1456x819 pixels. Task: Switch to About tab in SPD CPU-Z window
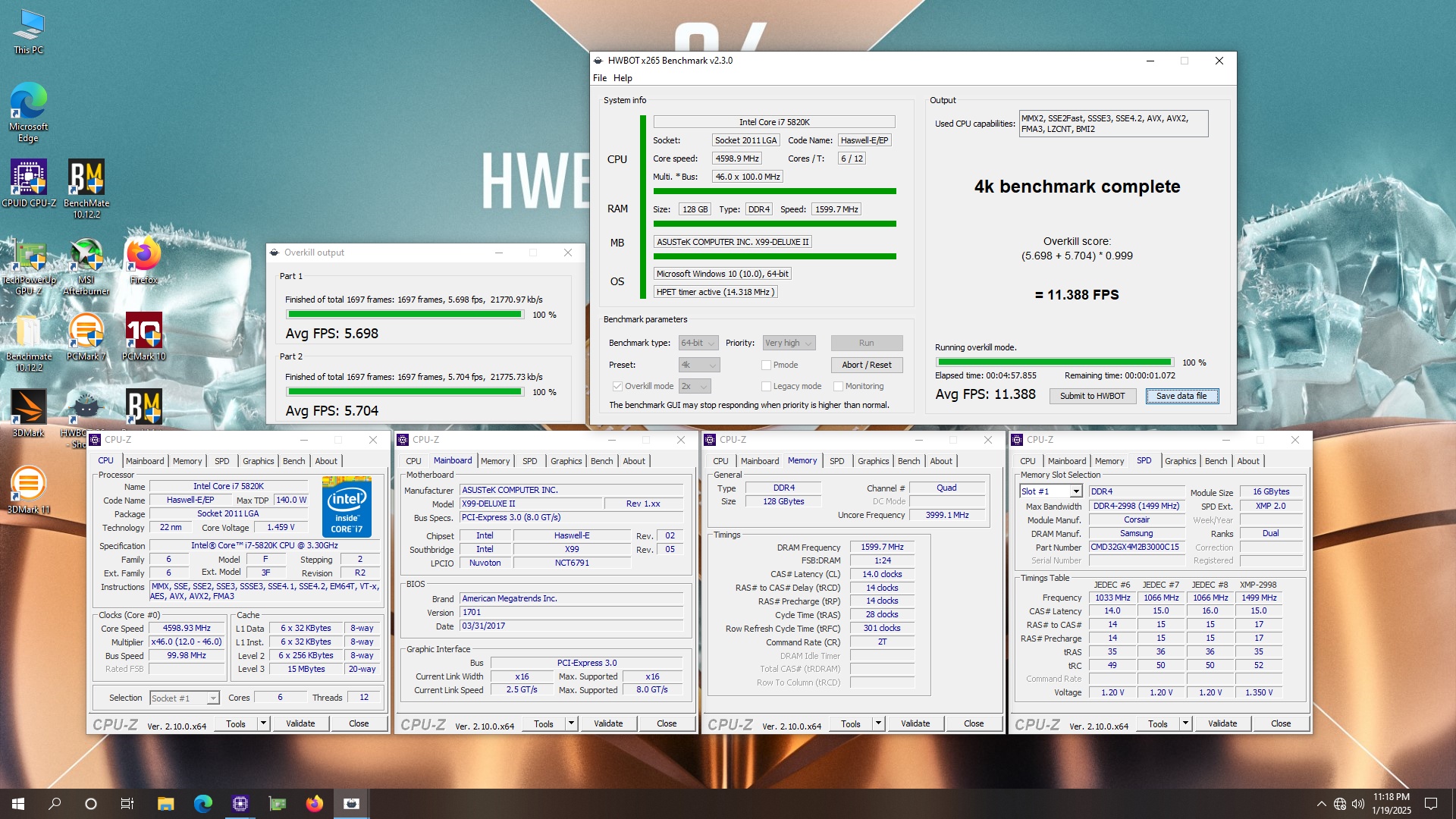pyautogui.click(x=1247, y=461)
